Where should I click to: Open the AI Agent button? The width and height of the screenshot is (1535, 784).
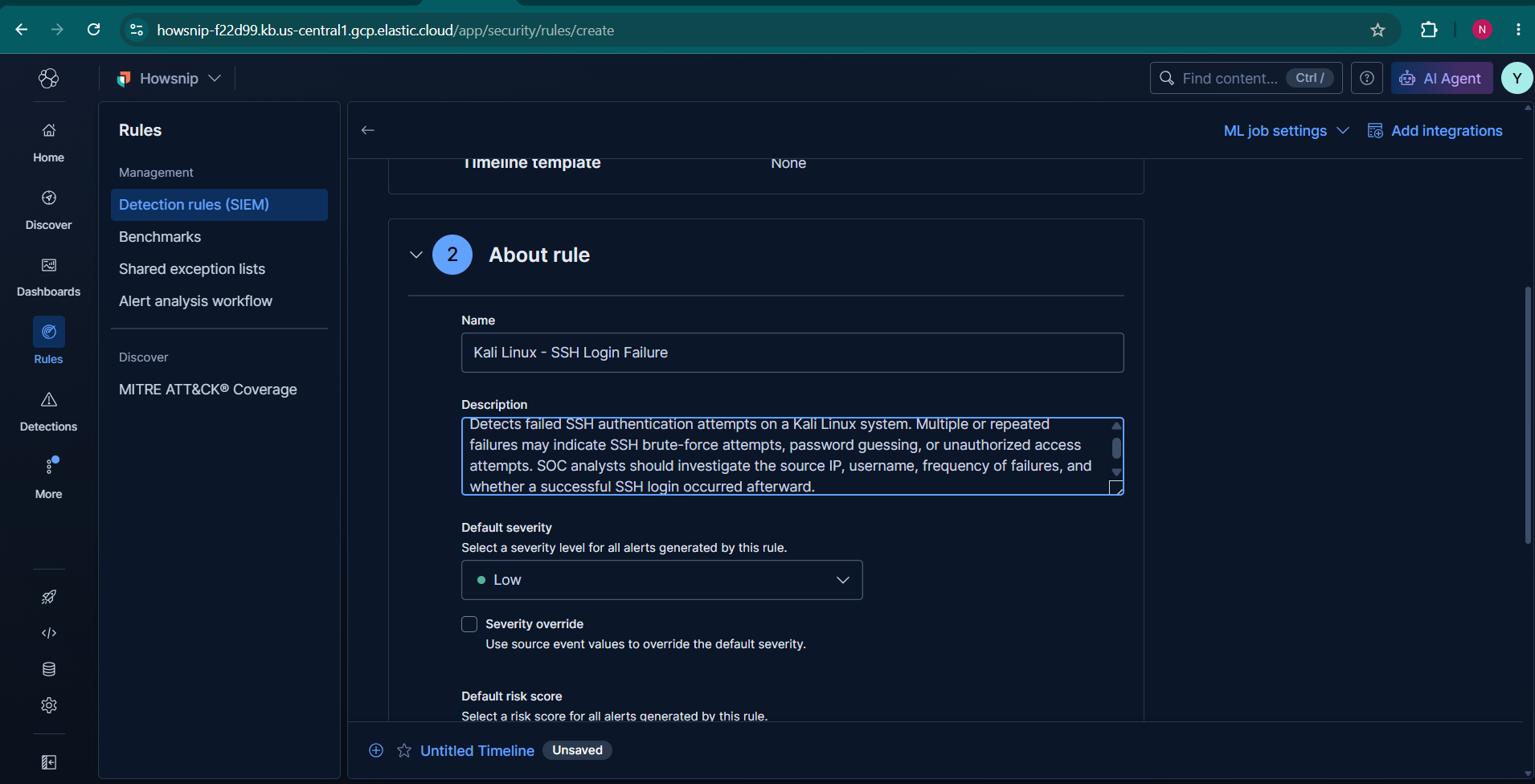pos(1442,78)
